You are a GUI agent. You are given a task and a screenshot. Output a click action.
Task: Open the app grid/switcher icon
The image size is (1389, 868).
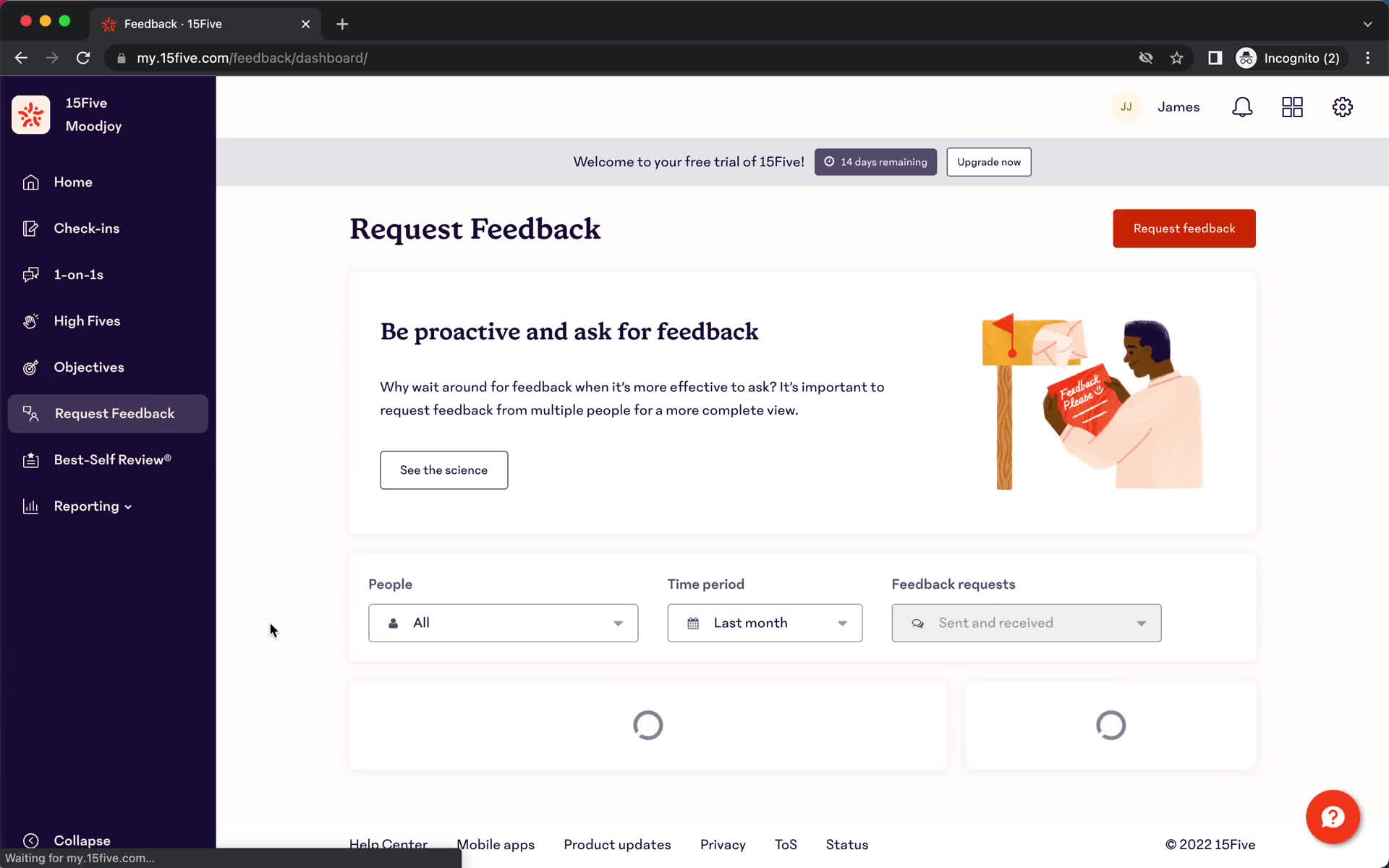tap(1293, 107)
